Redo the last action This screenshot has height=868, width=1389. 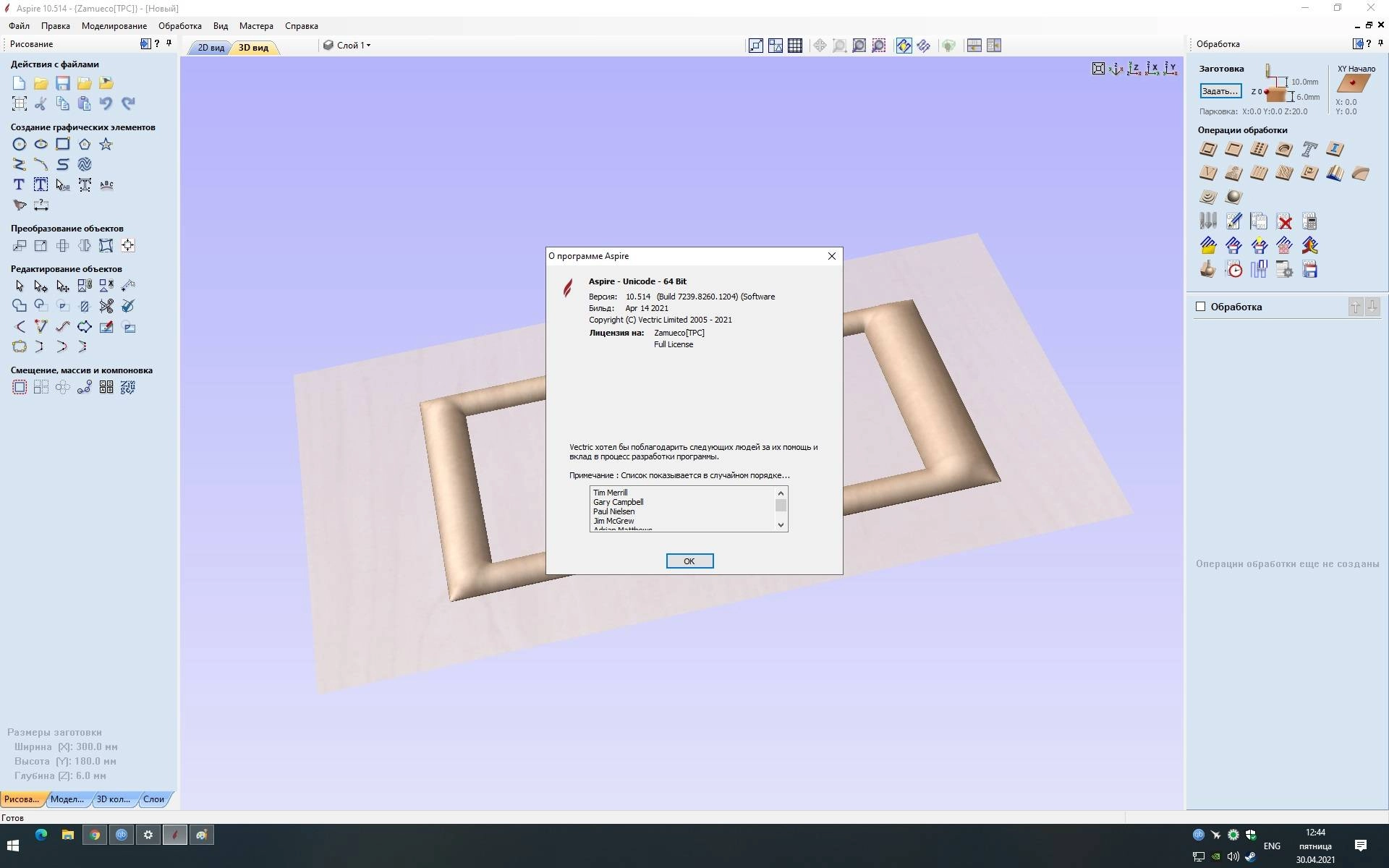point(128,103)
